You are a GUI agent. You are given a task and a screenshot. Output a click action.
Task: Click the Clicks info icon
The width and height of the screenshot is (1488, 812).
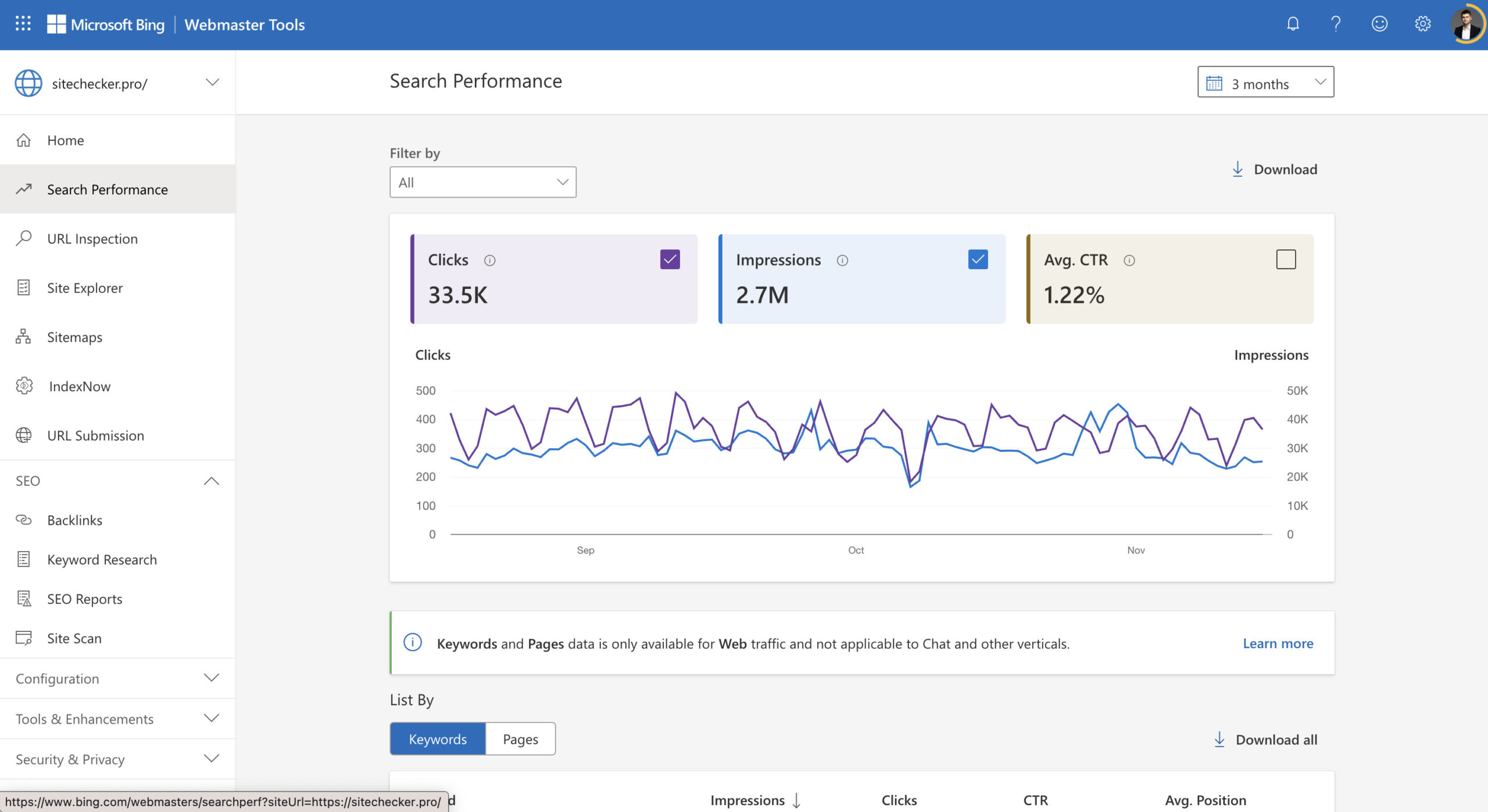tap(490, 260)
